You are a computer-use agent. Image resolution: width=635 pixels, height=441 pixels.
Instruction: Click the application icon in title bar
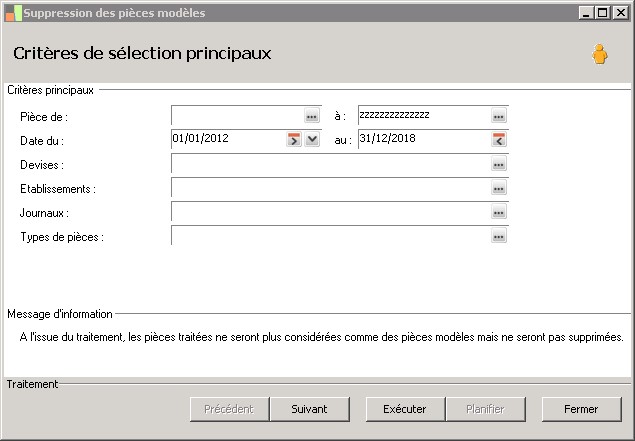pyautogui.click(x=12, y=12)
